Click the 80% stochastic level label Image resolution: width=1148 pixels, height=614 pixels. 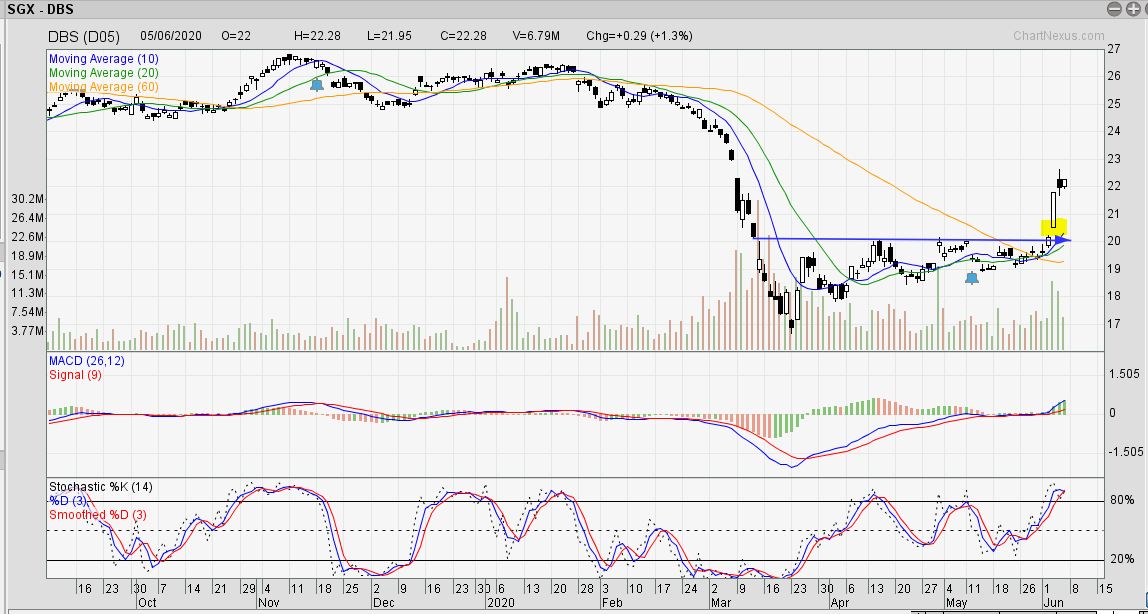click(1122, 501)
